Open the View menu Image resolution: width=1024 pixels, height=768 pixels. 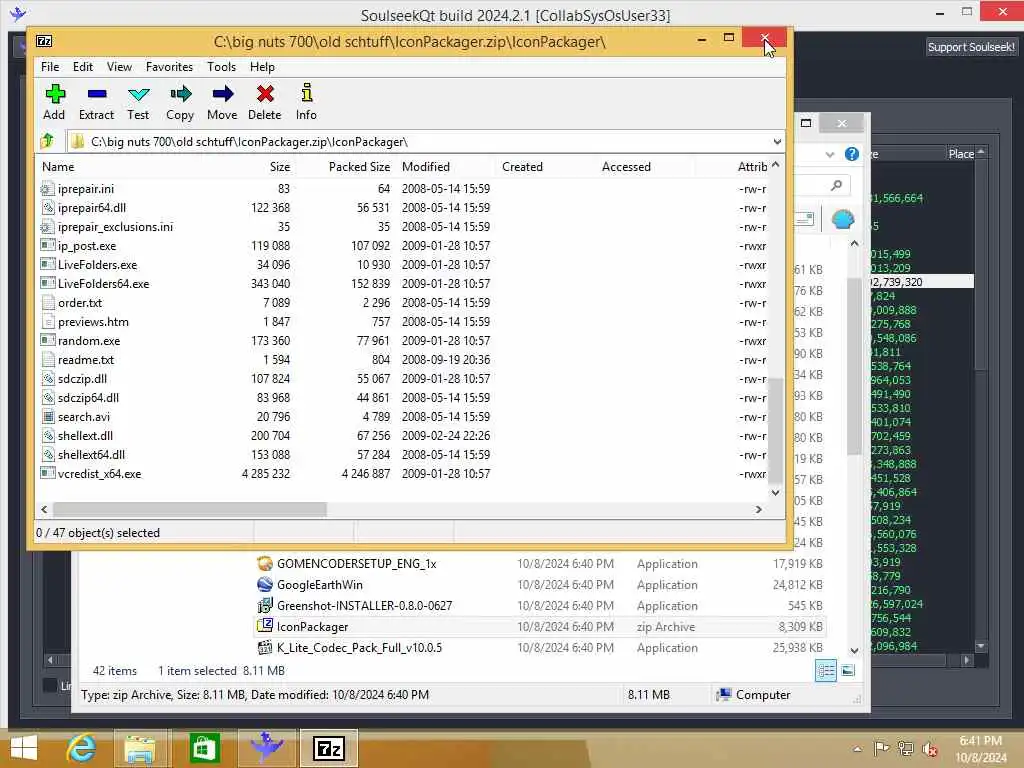[x=120, y=67]
